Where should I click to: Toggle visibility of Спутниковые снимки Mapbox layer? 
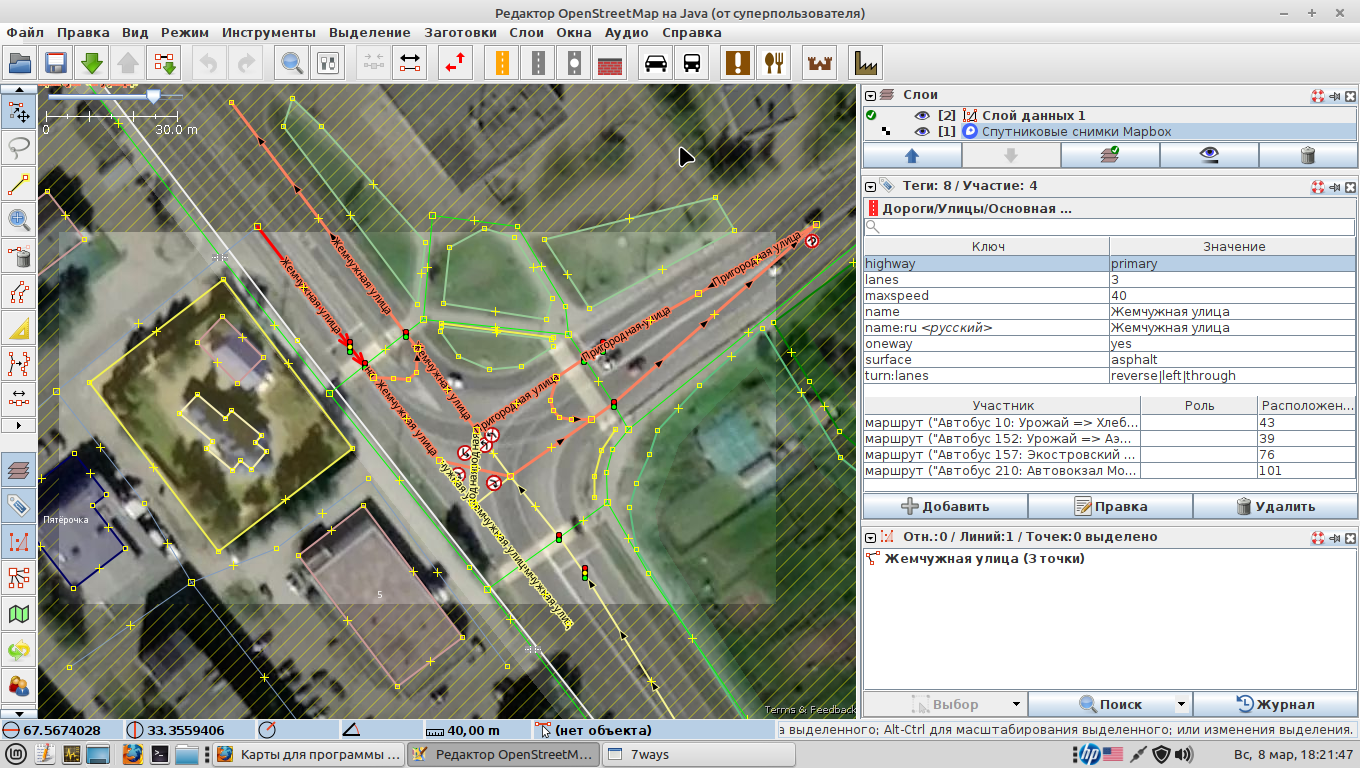pos(922,131)
